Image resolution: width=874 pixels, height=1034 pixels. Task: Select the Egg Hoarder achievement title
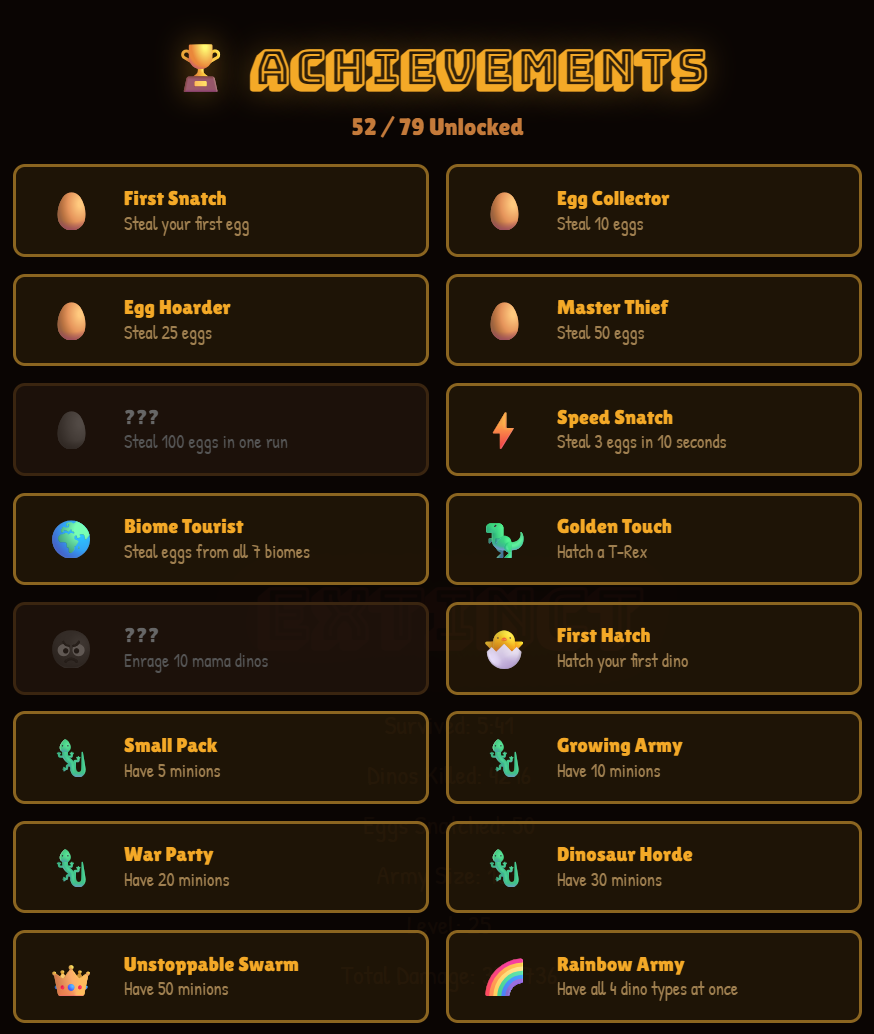point(177,307)
